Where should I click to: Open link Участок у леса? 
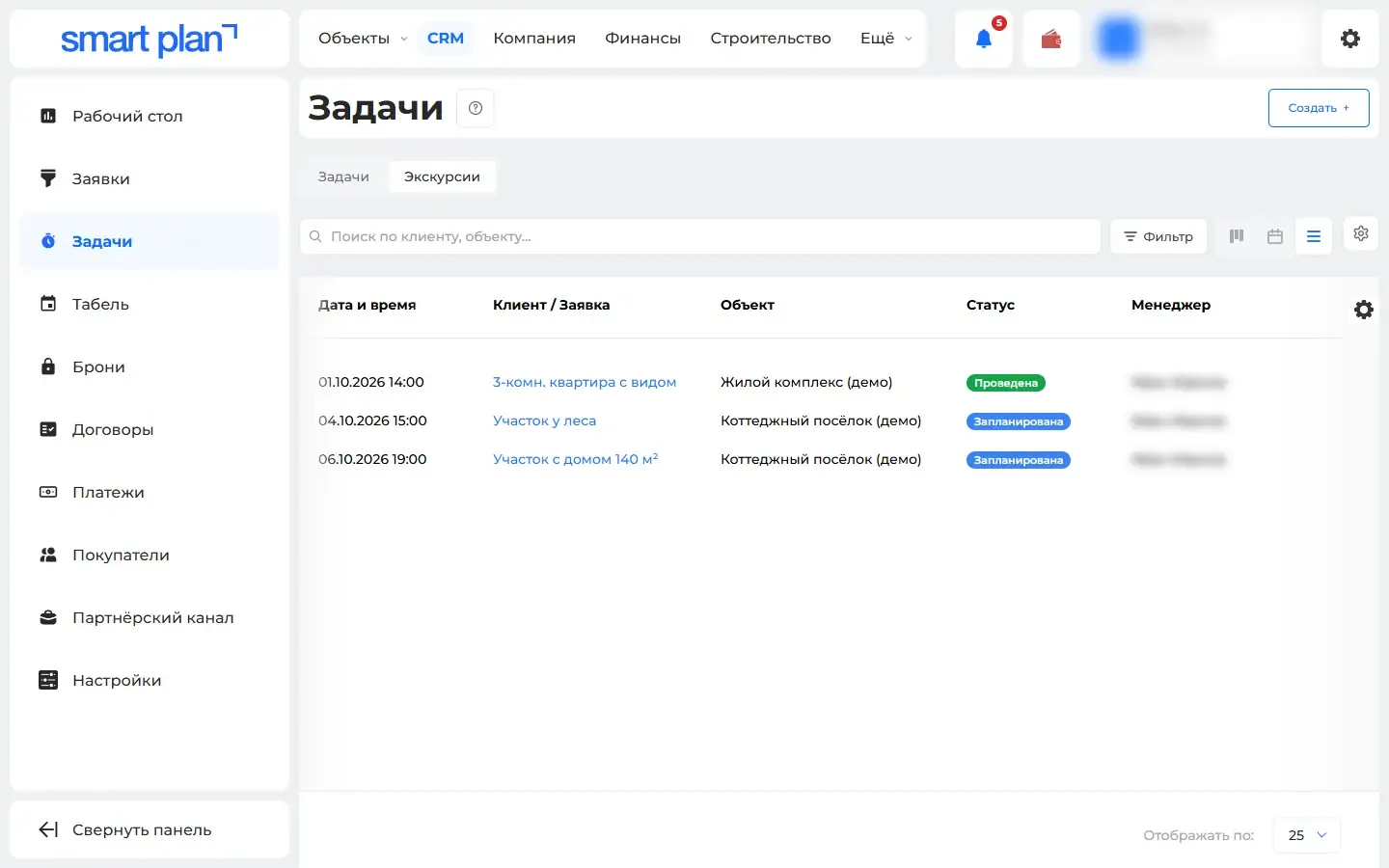(x=544, y=420)
